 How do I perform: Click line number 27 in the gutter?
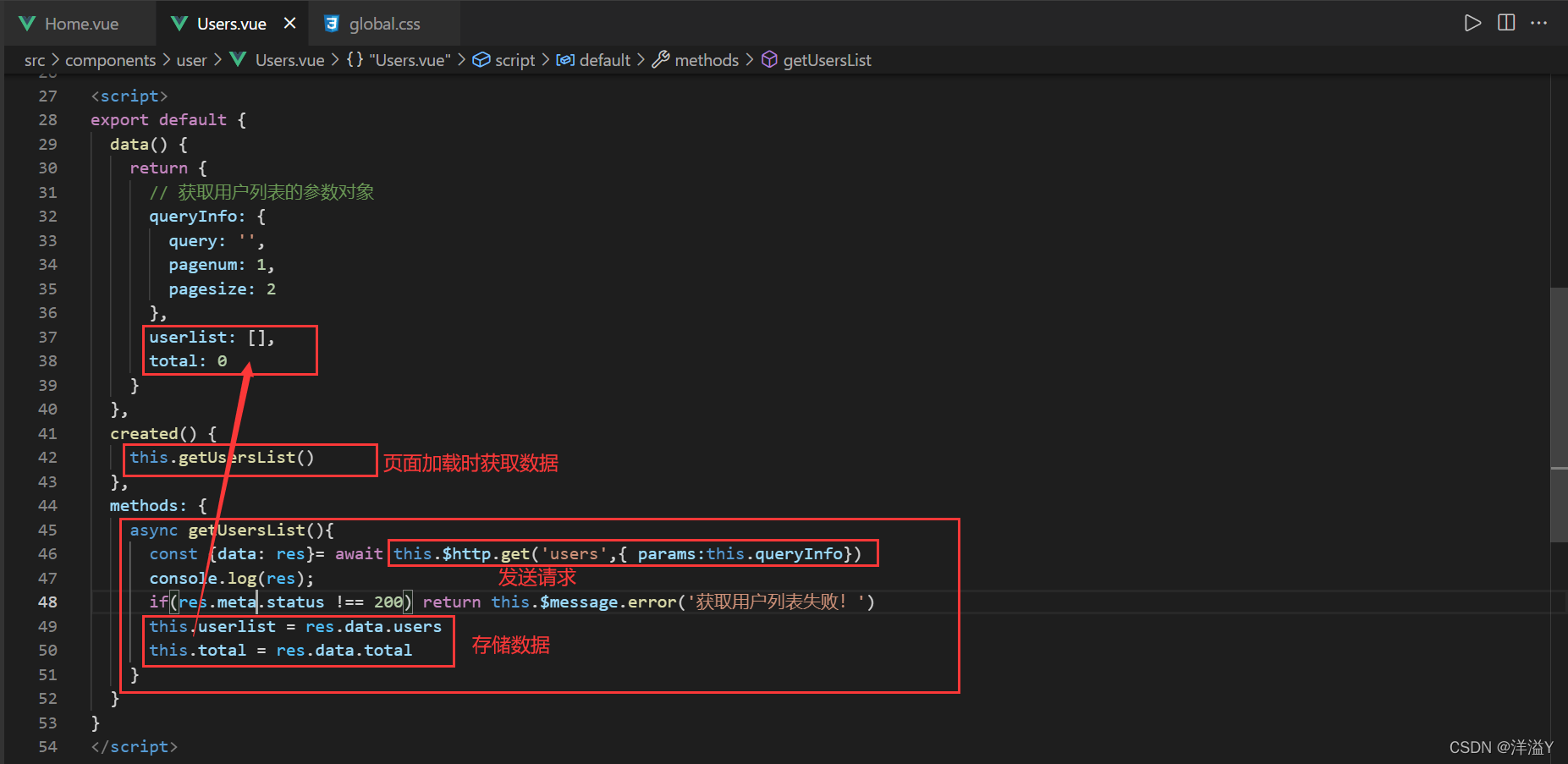click(x=47, y=96)
